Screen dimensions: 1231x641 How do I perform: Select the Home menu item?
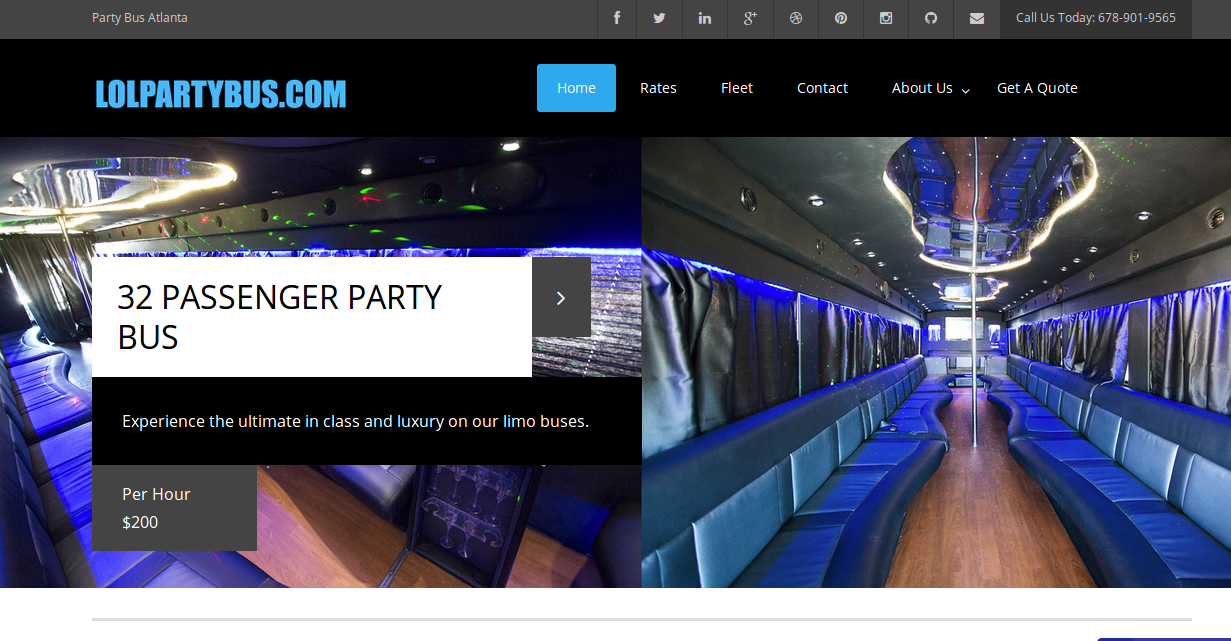point(576,88)
